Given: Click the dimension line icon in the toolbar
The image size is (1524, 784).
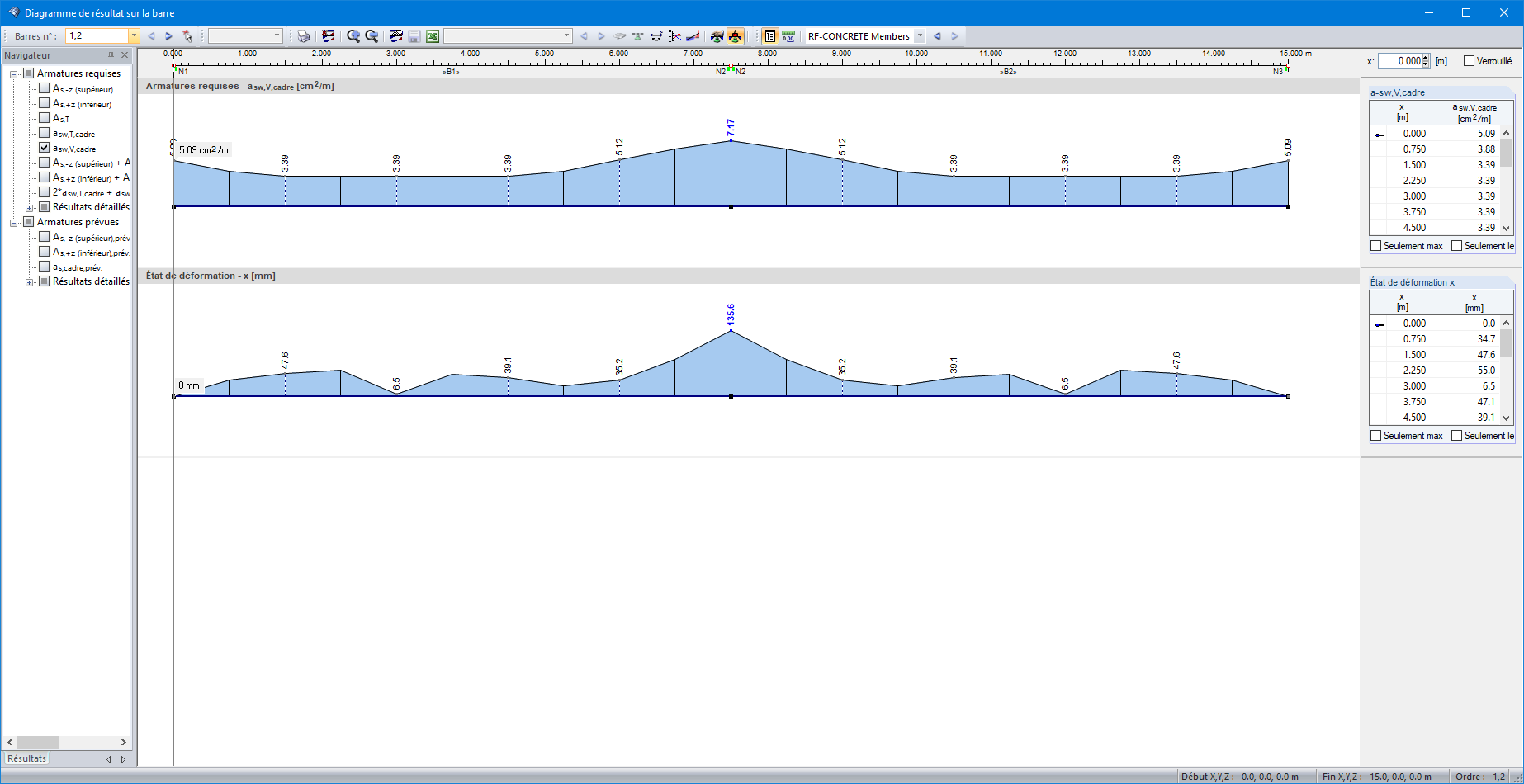Looking at the screenshot, I should [656, 36].
